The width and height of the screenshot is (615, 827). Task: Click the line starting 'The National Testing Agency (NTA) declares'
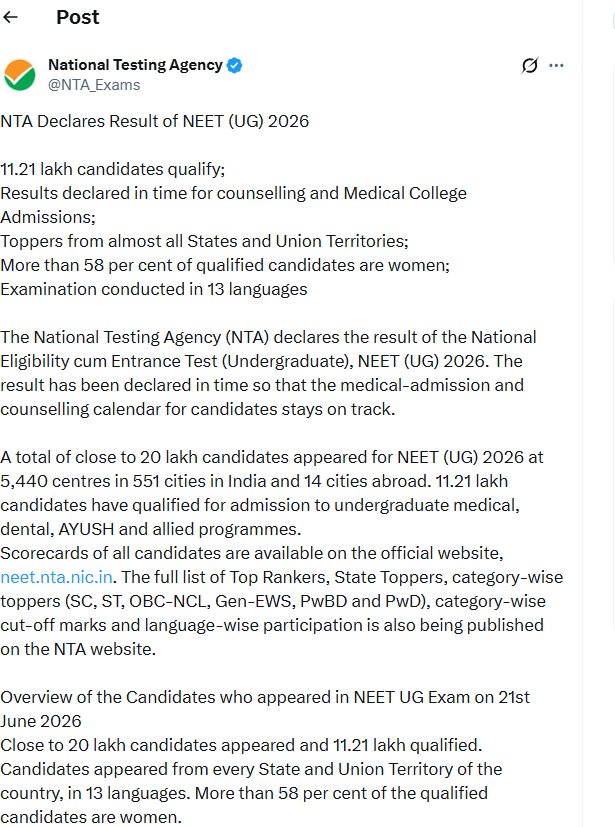(x=268, y=337)
